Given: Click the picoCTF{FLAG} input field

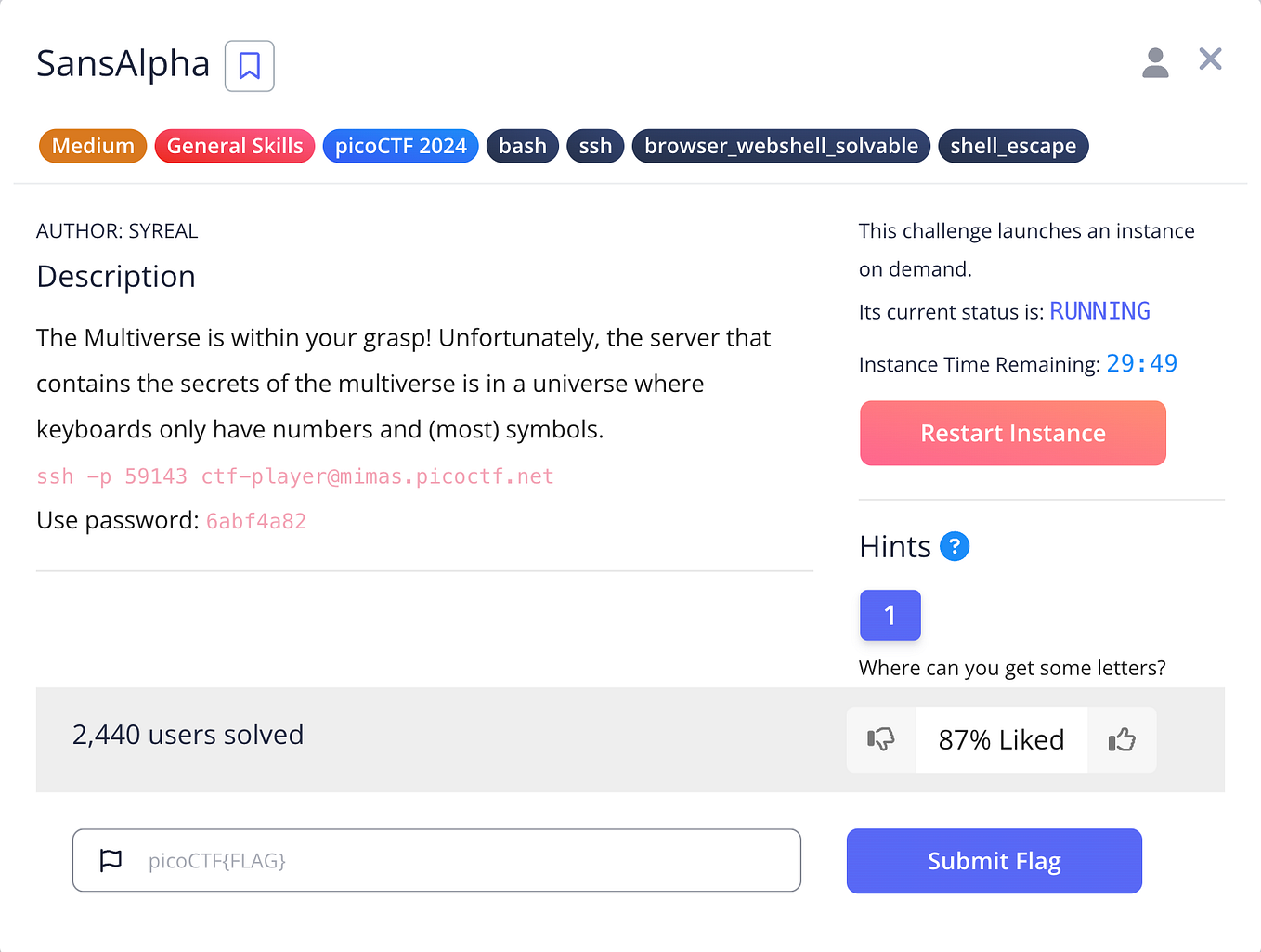Looking at the screenshot, I should point(464,860).
